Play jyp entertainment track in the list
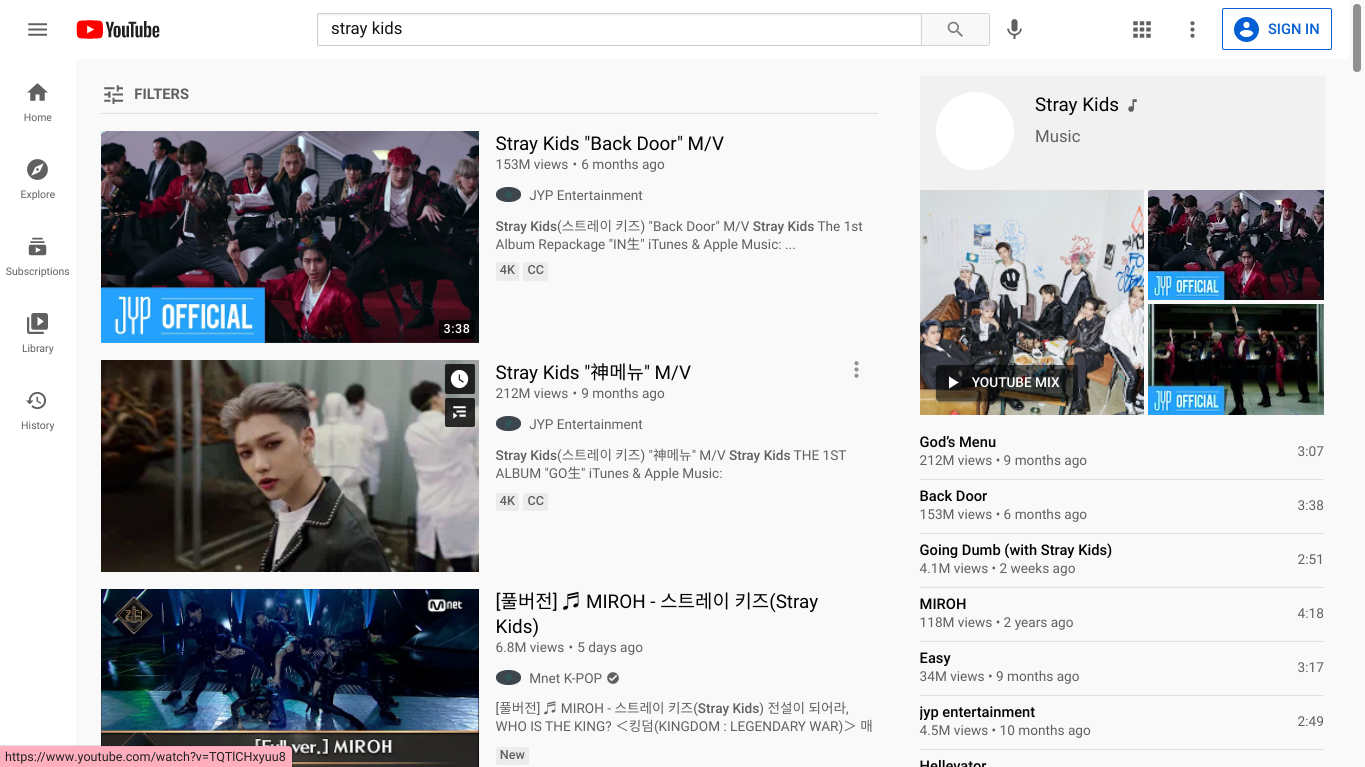The image size is (1365, 767). click(x=1122, y=721)
